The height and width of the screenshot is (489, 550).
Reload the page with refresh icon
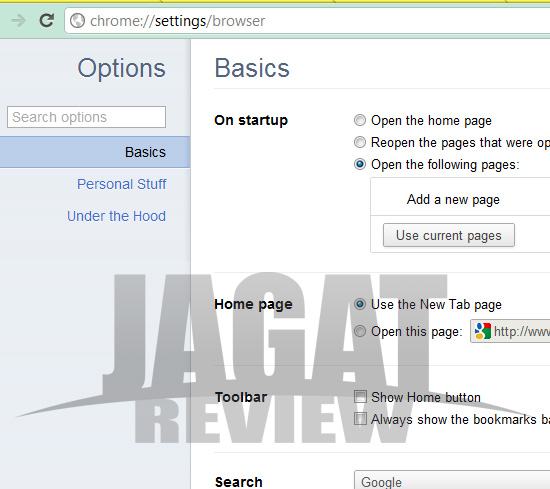pos(46,20)
